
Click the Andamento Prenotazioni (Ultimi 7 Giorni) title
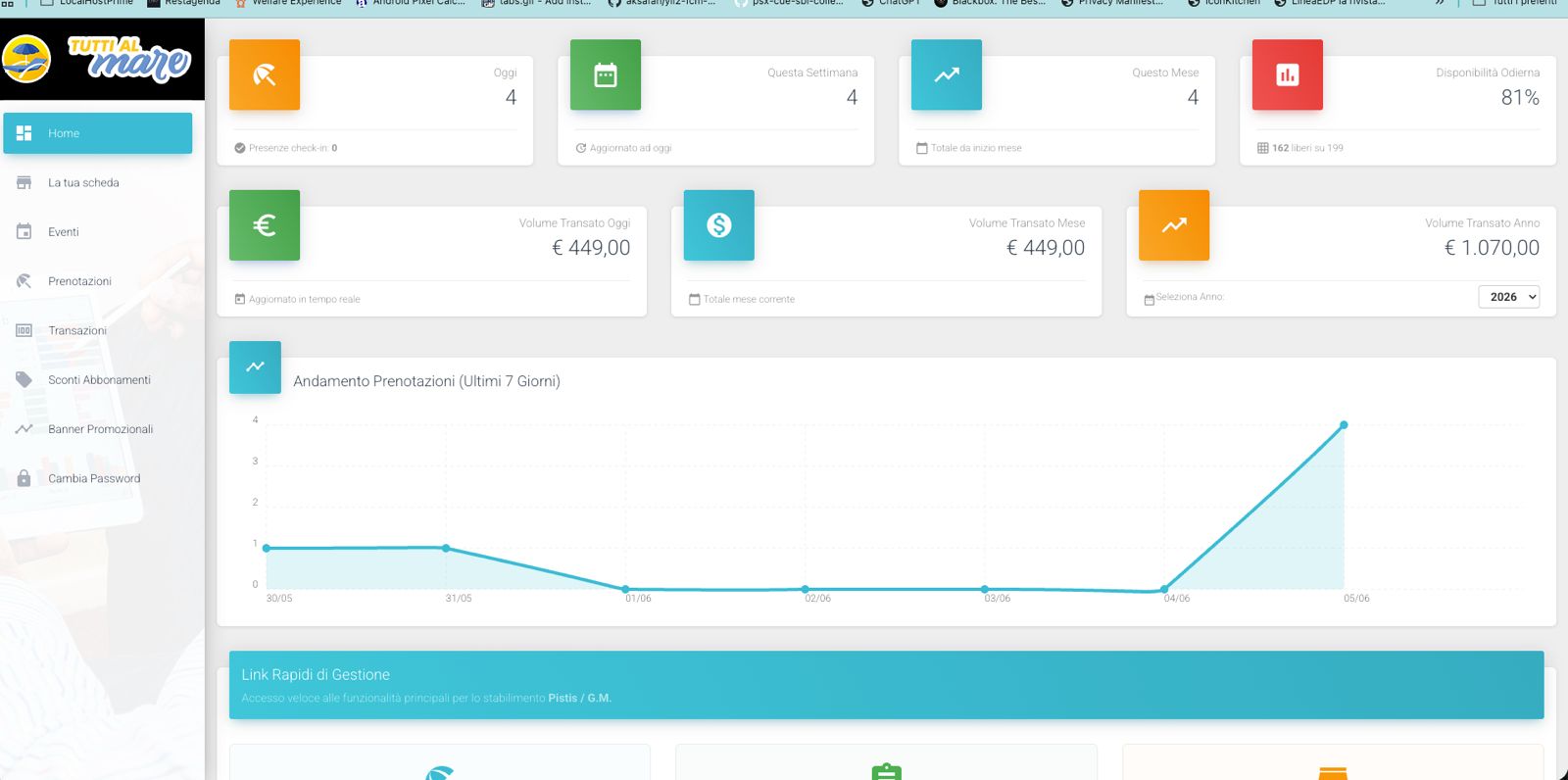[426, 381]
